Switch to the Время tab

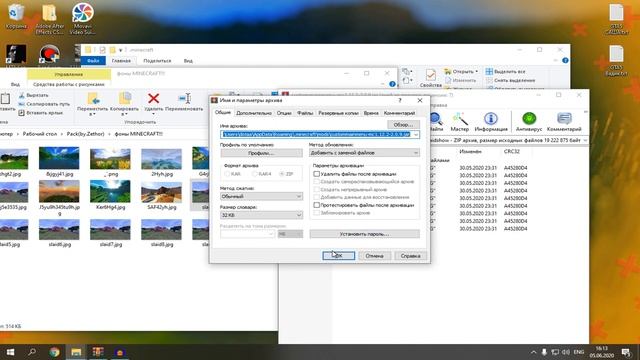tap(371, 113)
